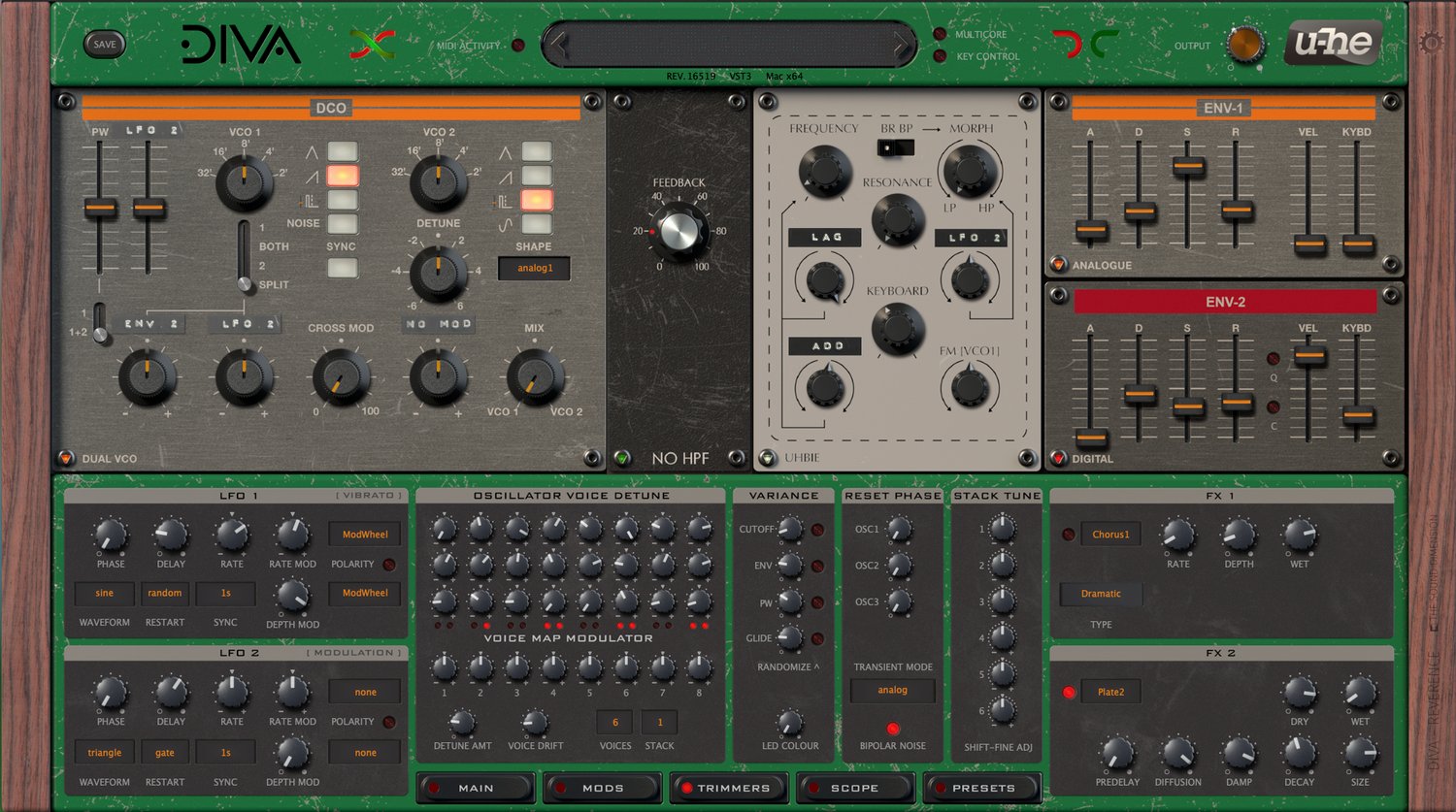
Task: Click the PW slider in the oscillator
Action: point(99,208)
